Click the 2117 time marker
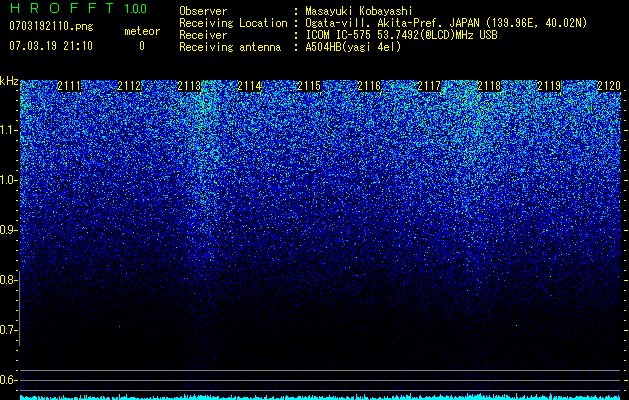629x400 pixels. [429, 86]
